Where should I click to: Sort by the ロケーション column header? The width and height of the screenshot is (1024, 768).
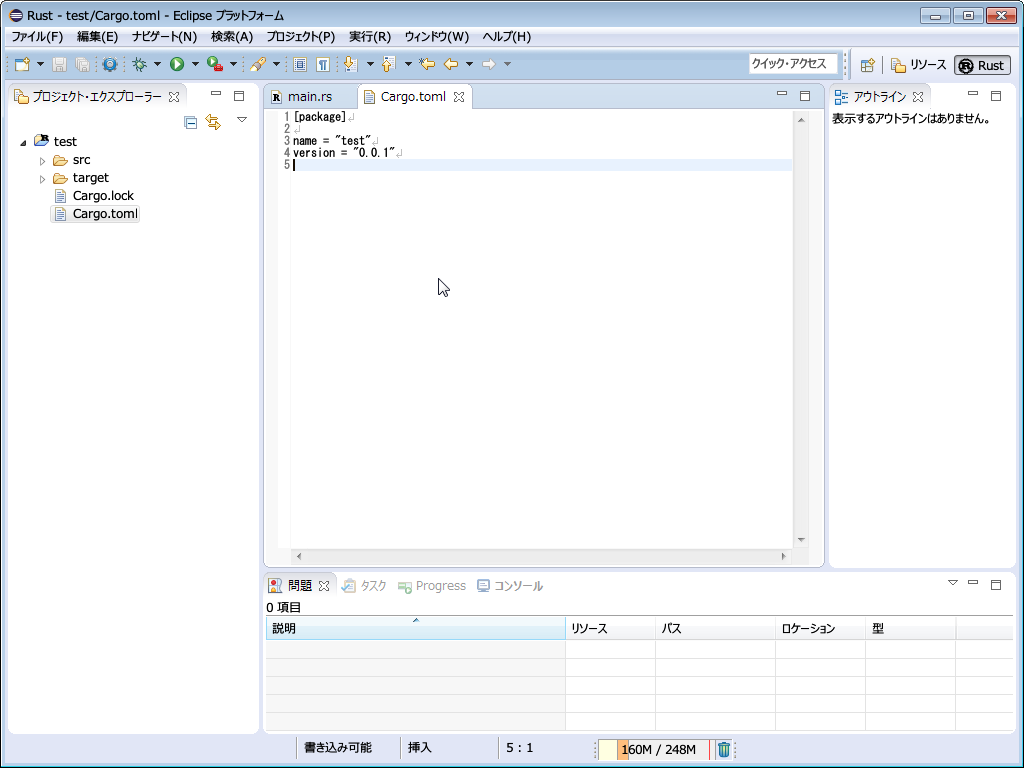[820, 628]
